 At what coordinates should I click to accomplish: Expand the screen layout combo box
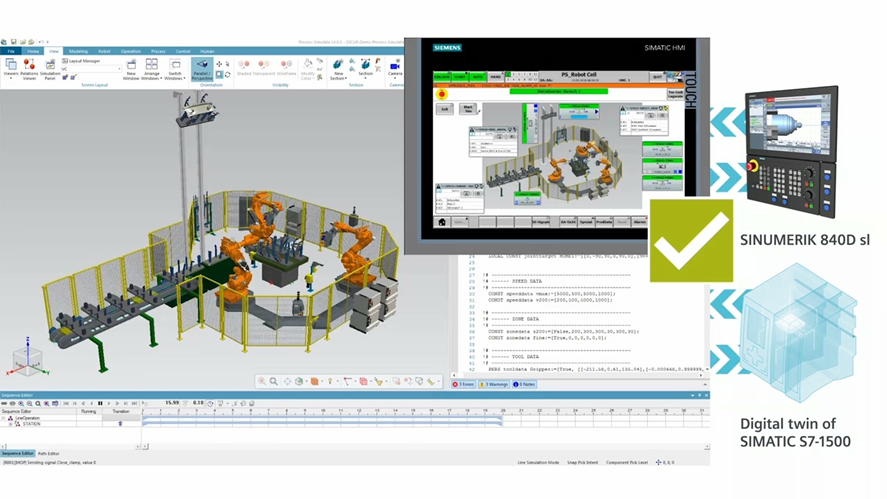pyautogui.click(x=119, y=69)
